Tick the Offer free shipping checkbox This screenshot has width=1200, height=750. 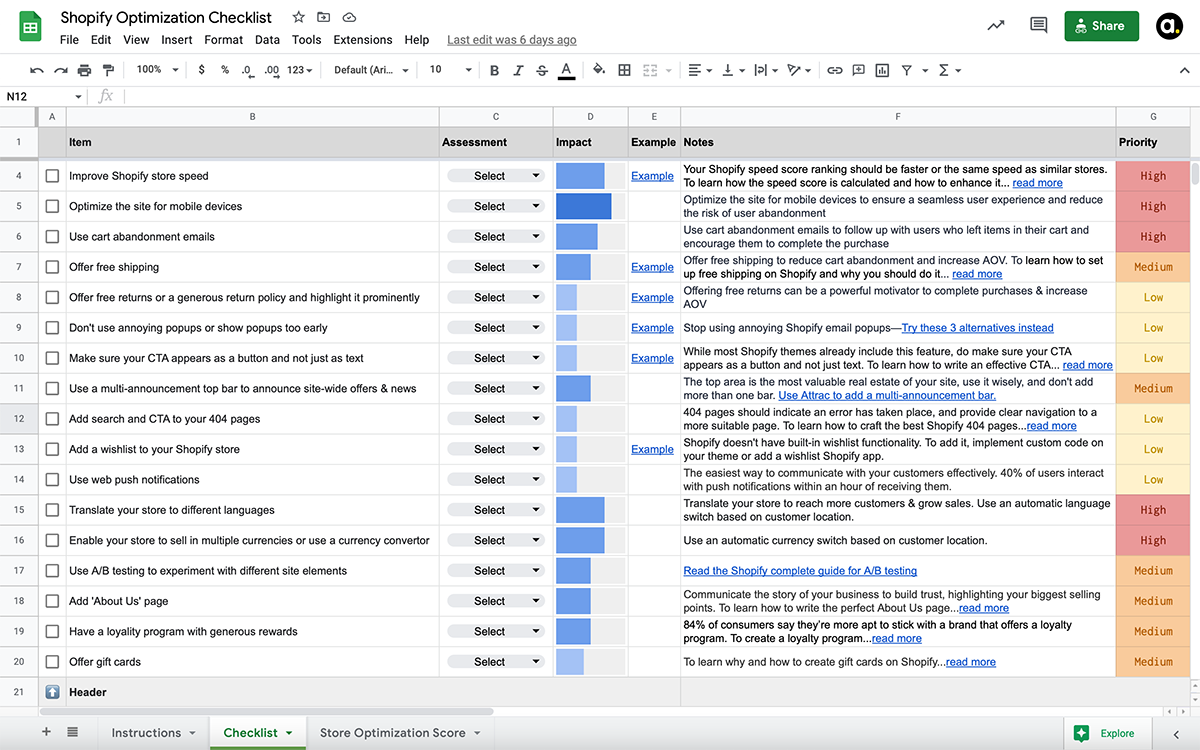52,267
